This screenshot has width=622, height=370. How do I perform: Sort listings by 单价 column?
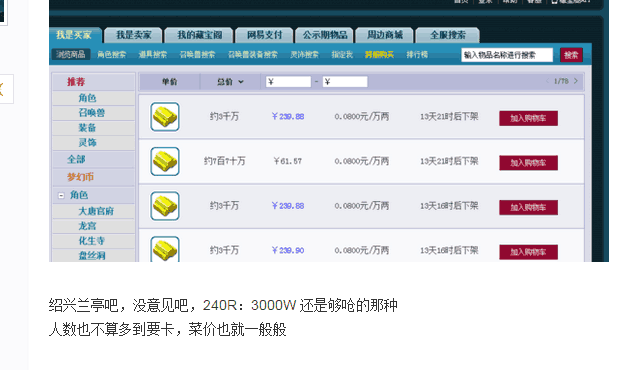coord(169,82)
